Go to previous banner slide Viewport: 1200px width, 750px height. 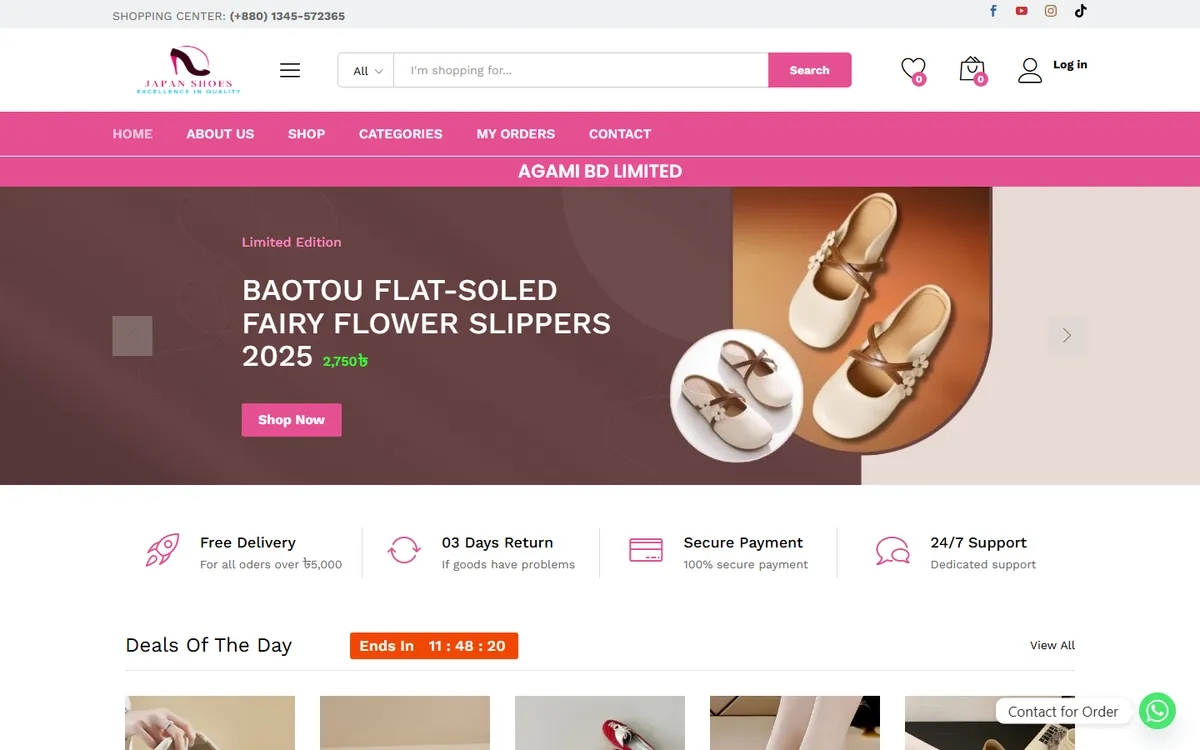tap(132, 336)
